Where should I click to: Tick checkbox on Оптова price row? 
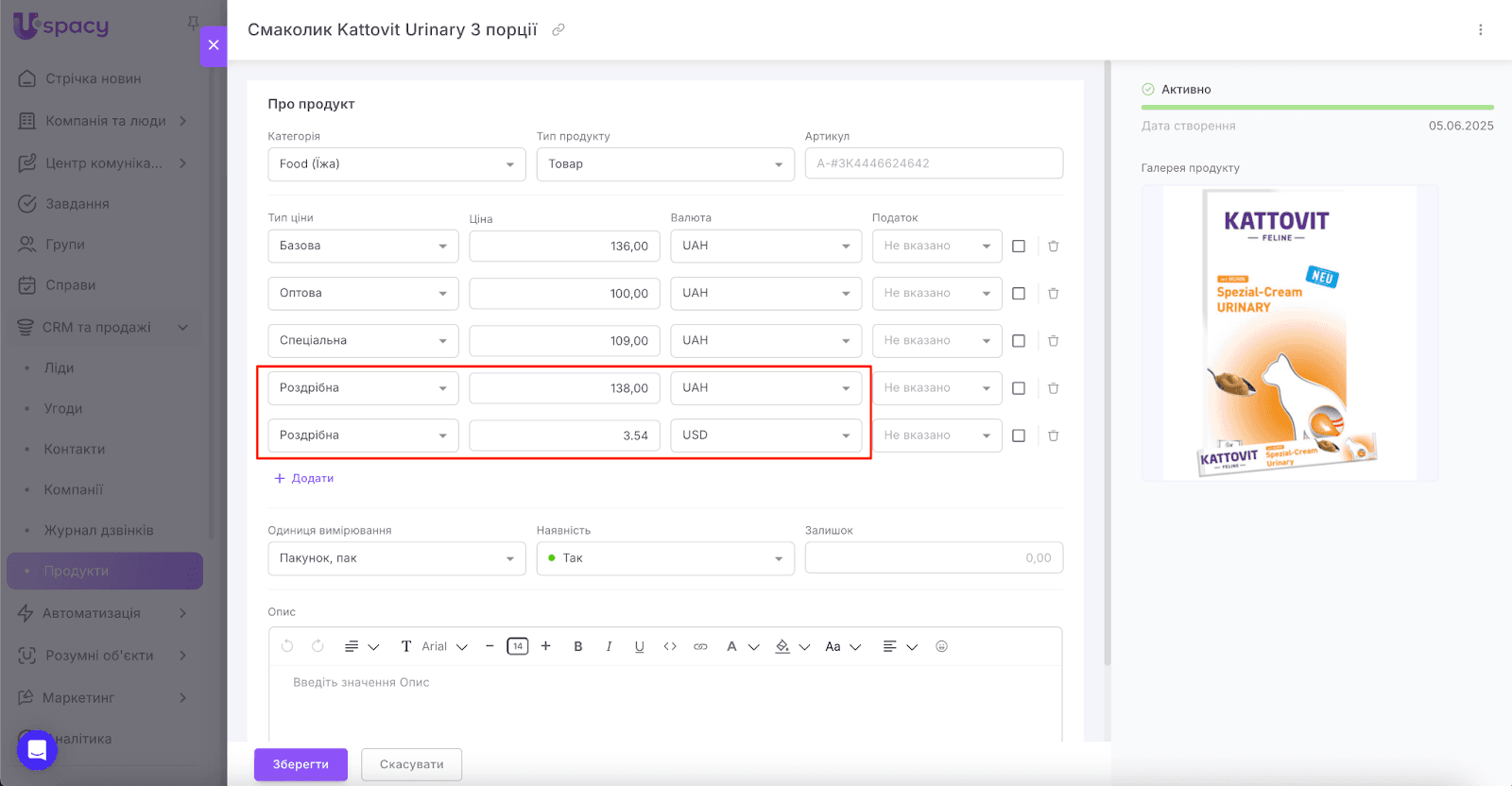(x=1019, y=293)
